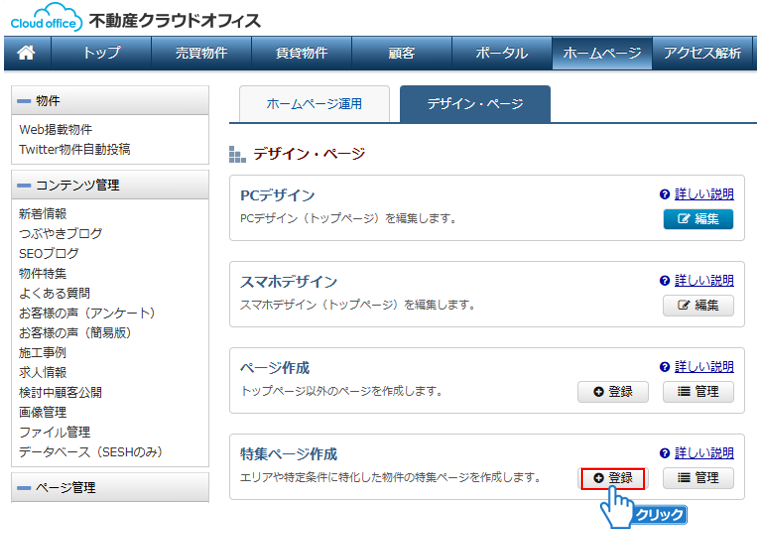Click the home icon in navigation bar
This screenshot has width=757, height=534.
click(x=27, y=53)
